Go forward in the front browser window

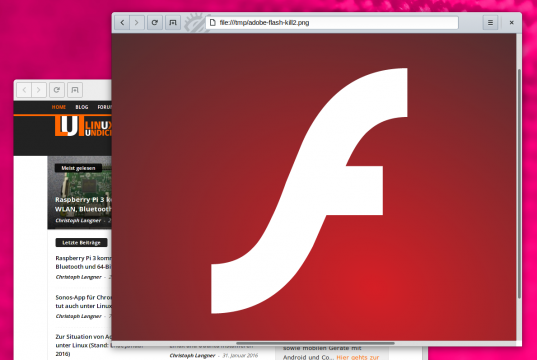click(136, 23)
